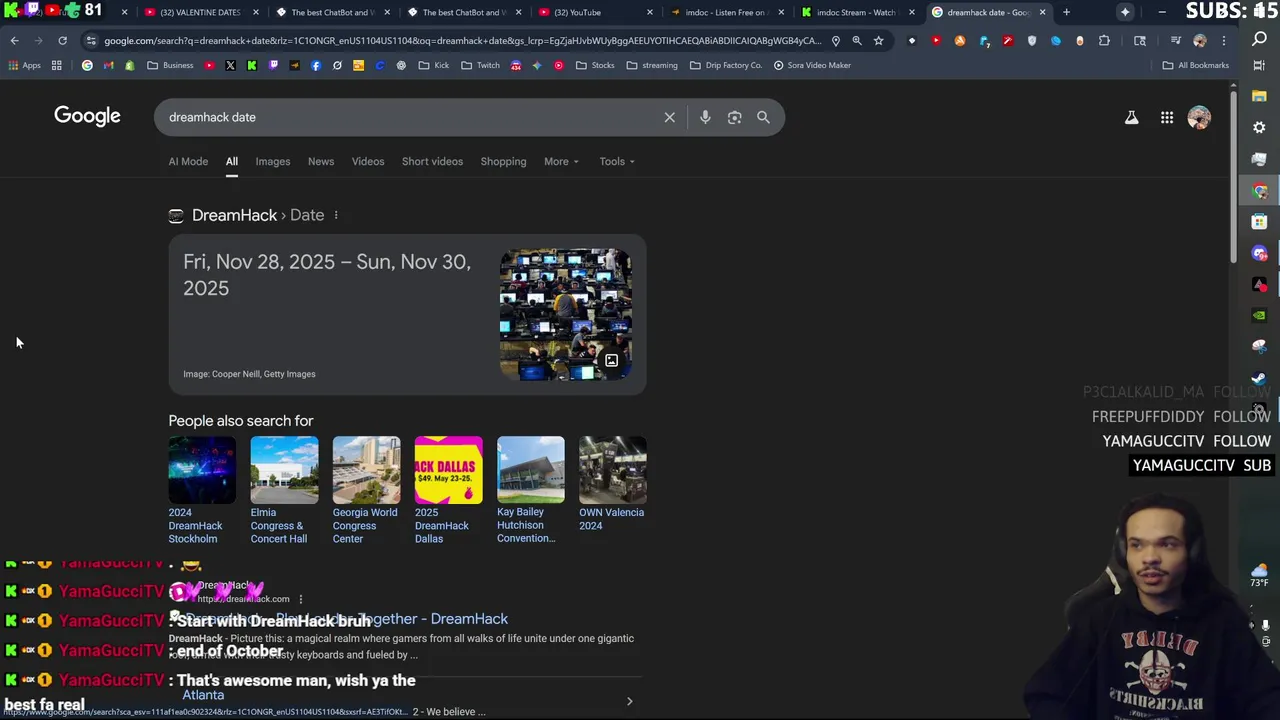Open Drip Factory Co. bookmarks folder
The image size is (1280, 720).
pyautogui.click(x=725, y=65)
